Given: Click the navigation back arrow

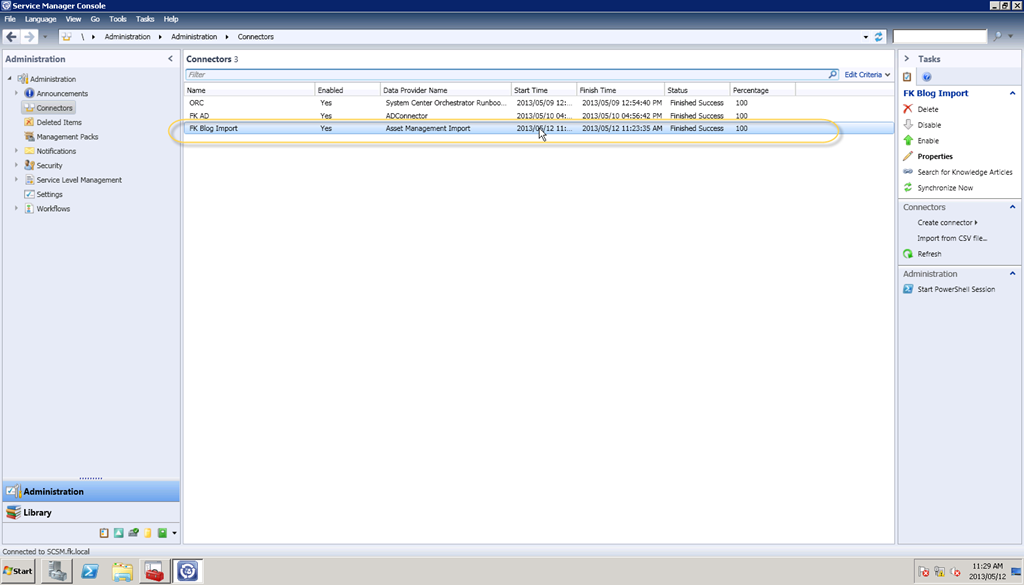Looking at the screenshot, I should (x=12, y=37).
